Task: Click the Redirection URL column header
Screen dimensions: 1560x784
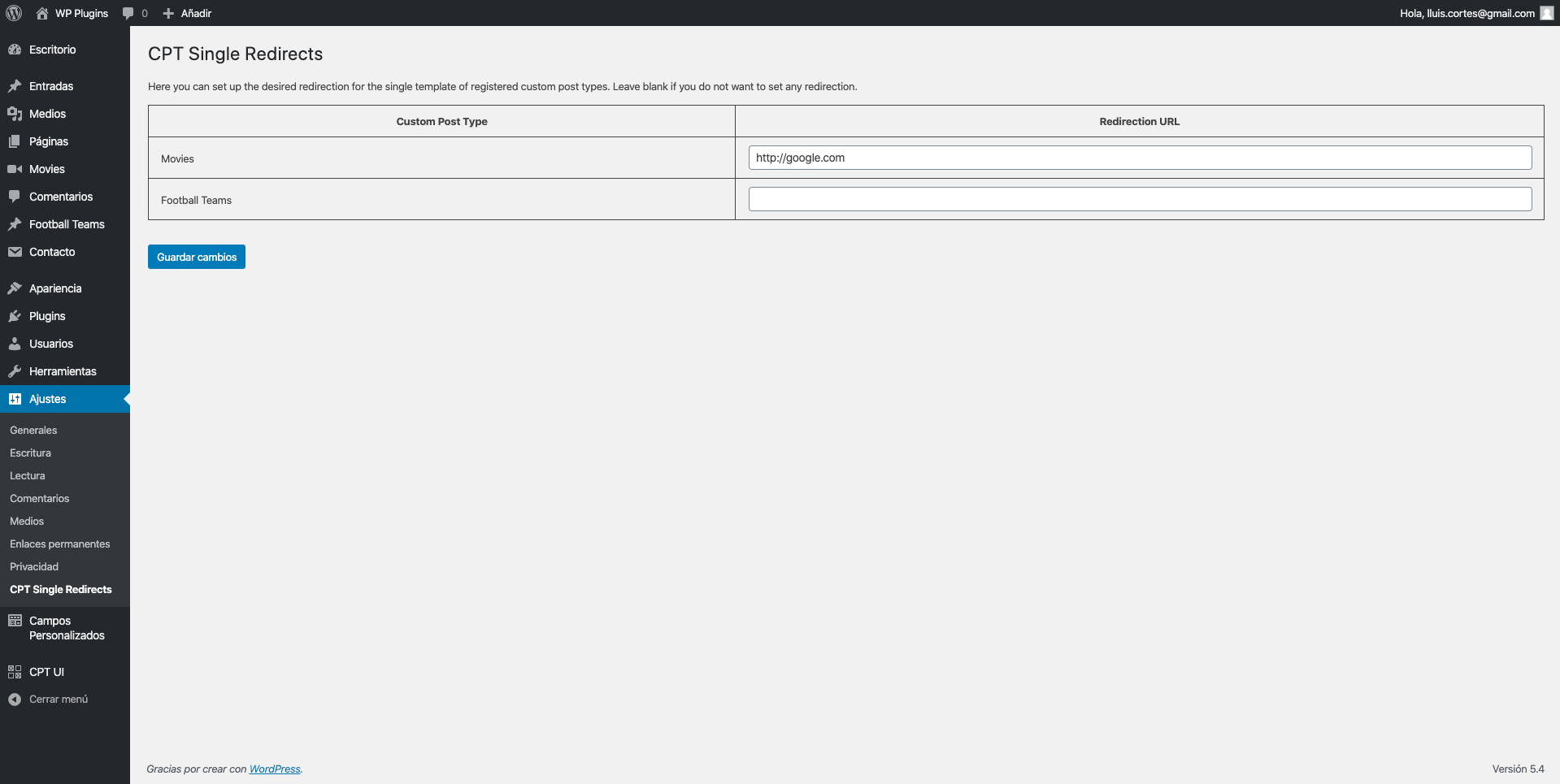Action: (1140, 122)
